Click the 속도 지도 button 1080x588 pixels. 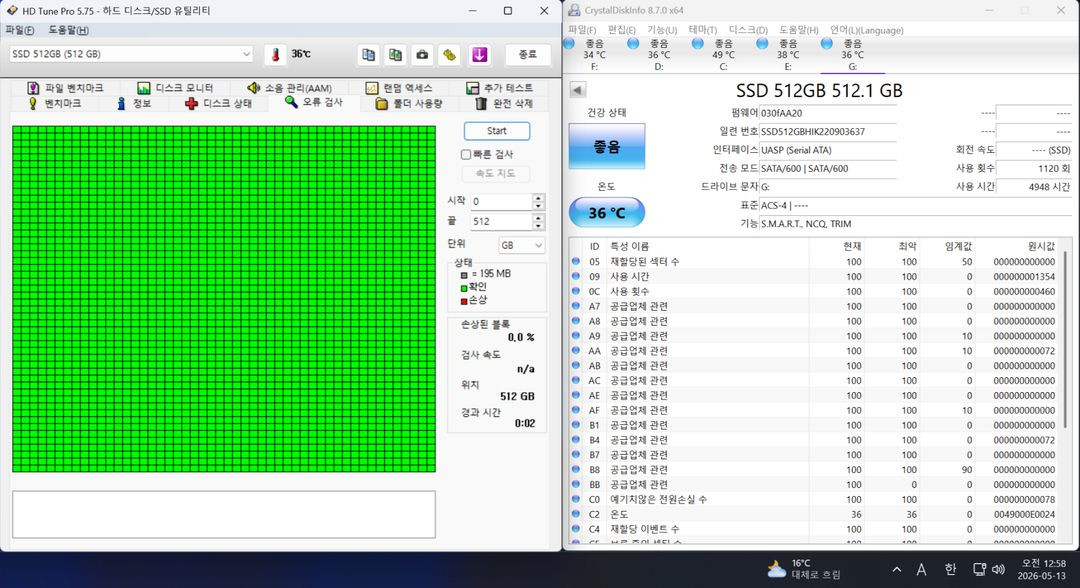(x=495, y=174)
